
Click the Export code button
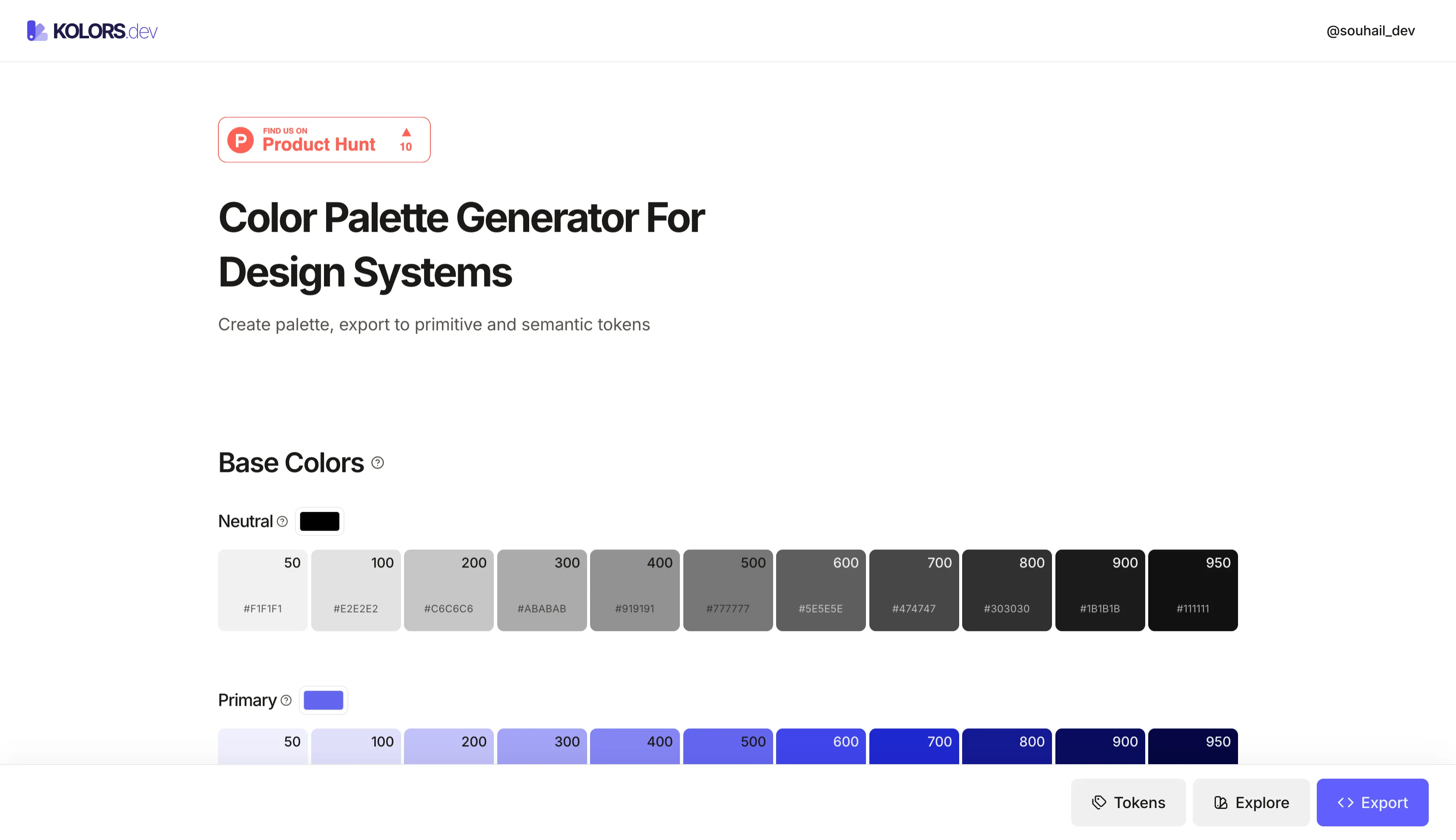click(x=1372, y=803)
